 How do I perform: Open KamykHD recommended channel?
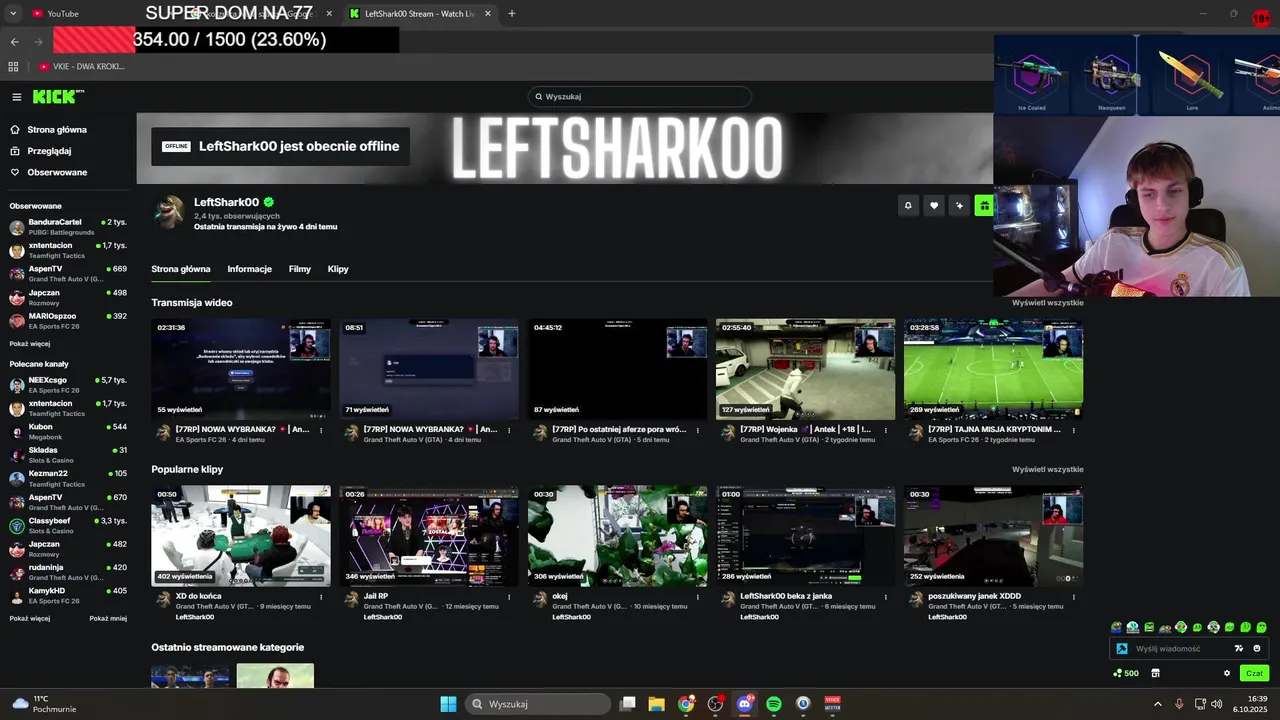click(68, 596)
